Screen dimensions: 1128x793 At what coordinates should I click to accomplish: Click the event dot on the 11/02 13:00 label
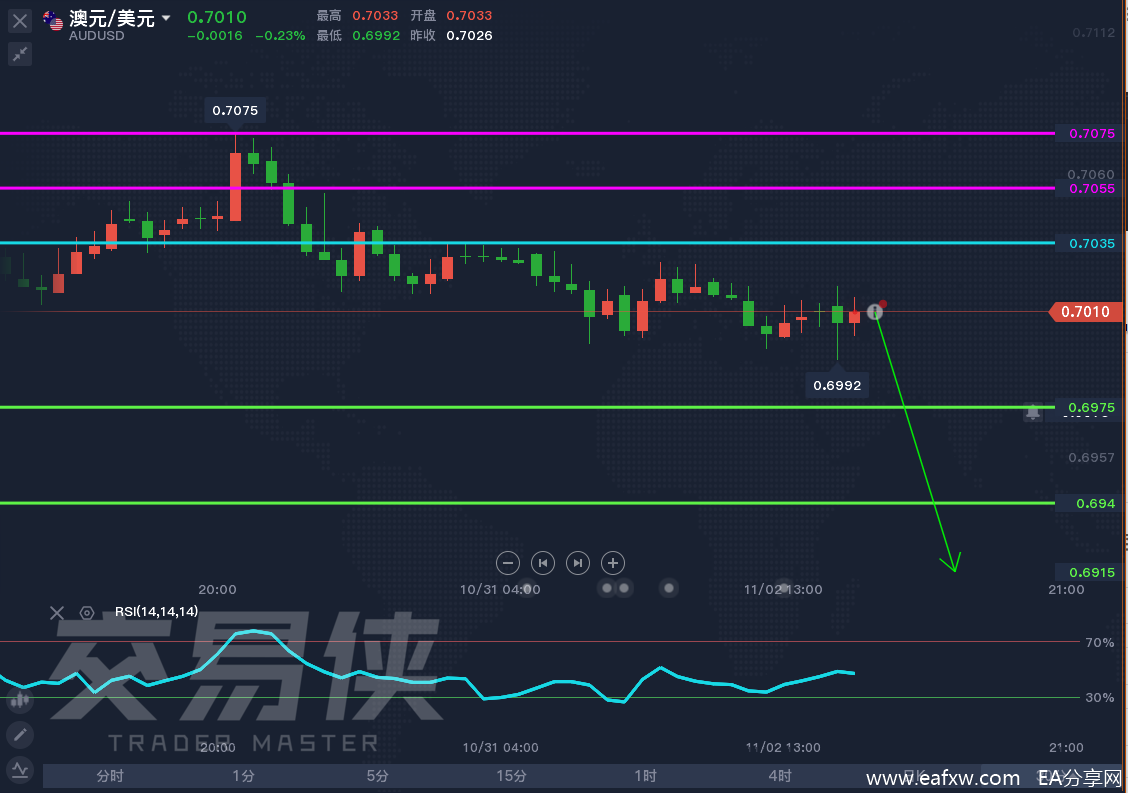coord(784,588)
